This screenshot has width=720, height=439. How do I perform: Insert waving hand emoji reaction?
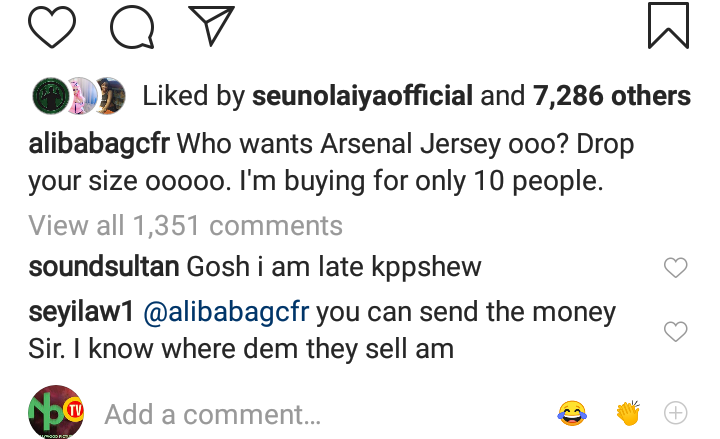(627, 412)
